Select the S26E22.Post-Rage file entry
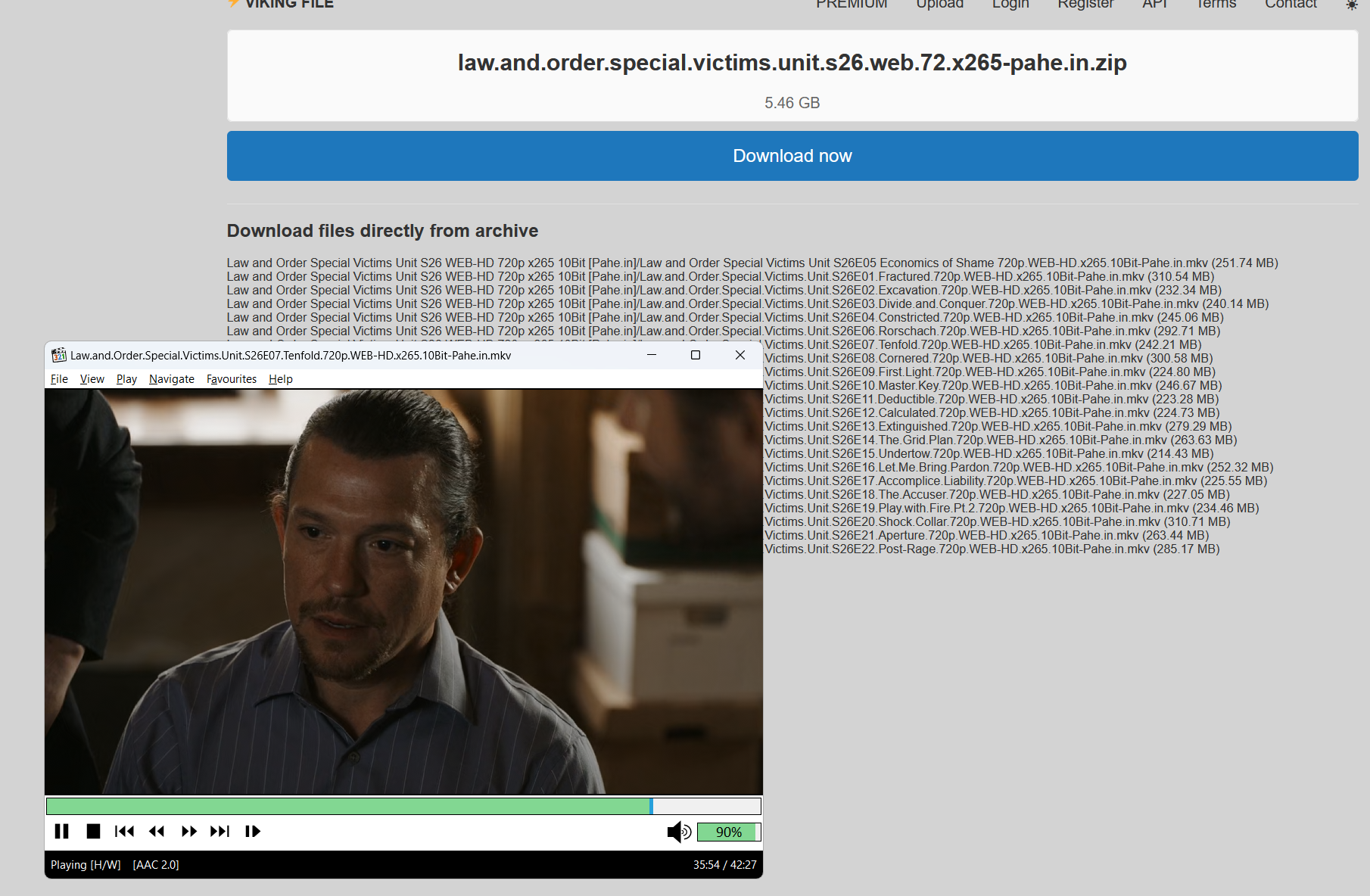 (x=992, y=549)
